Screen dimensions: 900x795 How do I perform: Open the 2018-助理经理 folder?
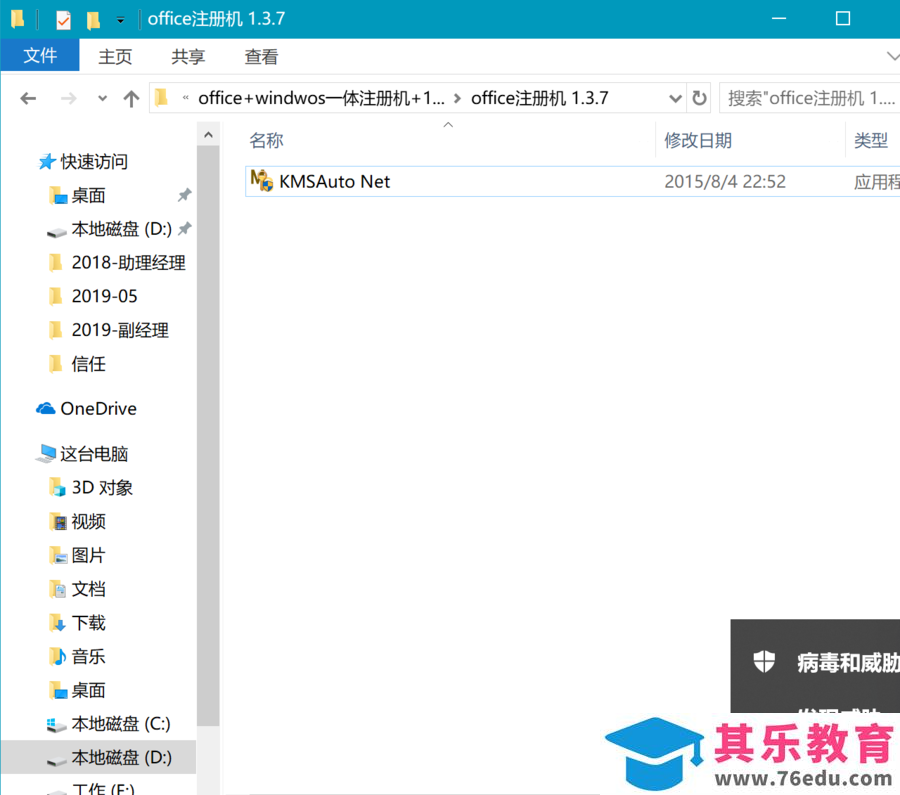[x=129, y=263]
